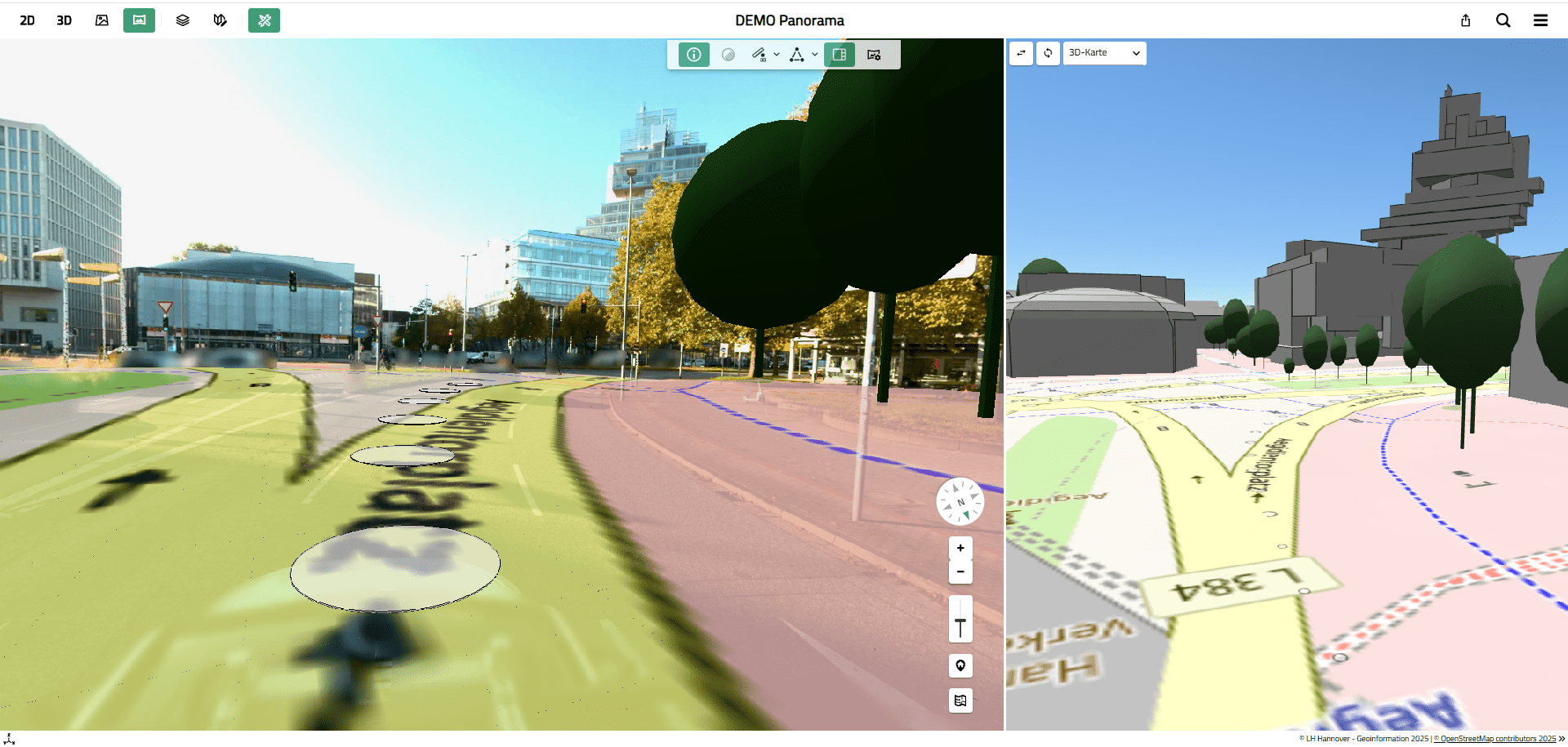Click the info icon in the panorama toolbar
Viewport: 1568px width, 747px height.
click(x=693, y=55)
